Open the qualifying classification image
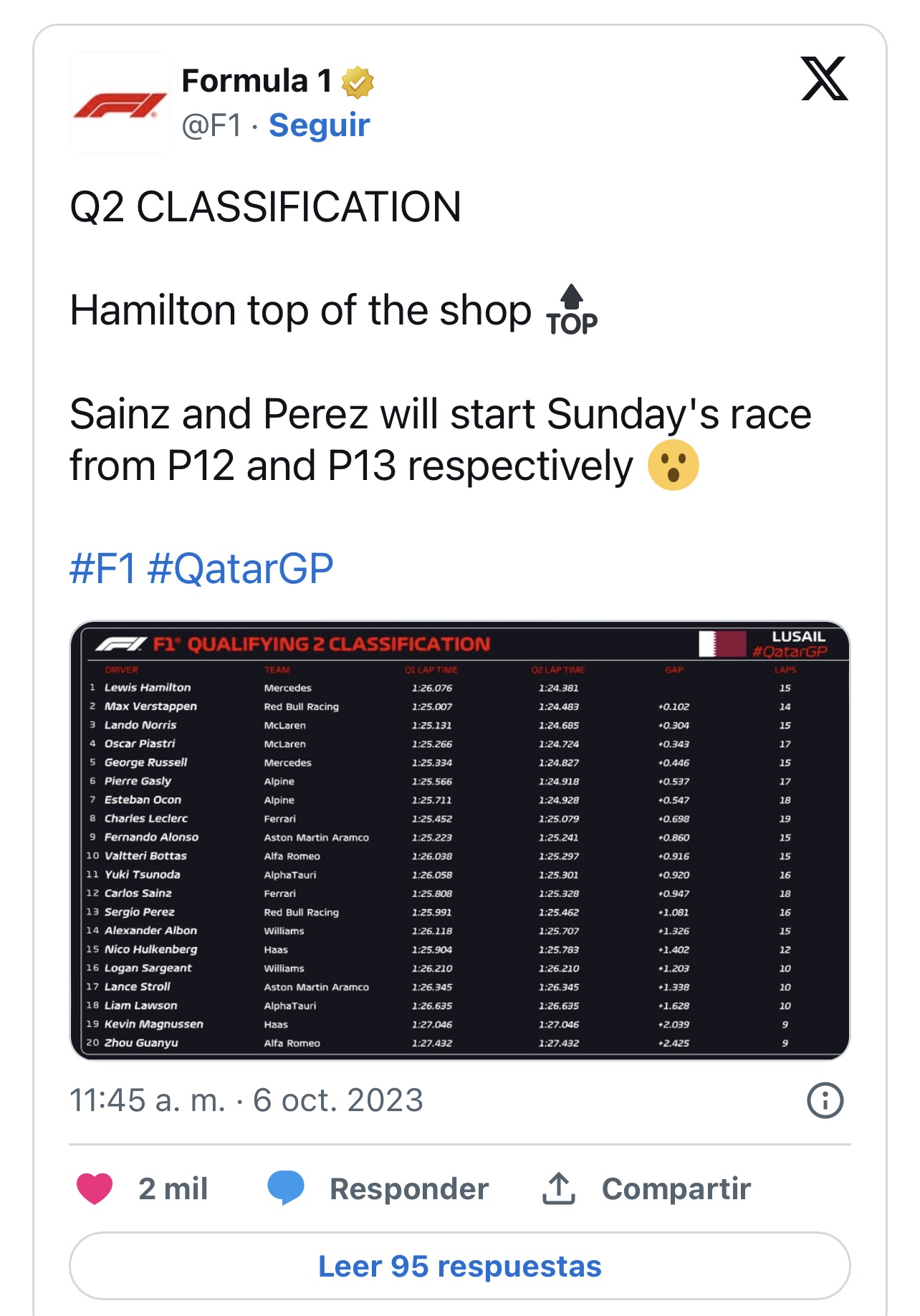 [459, 840]
